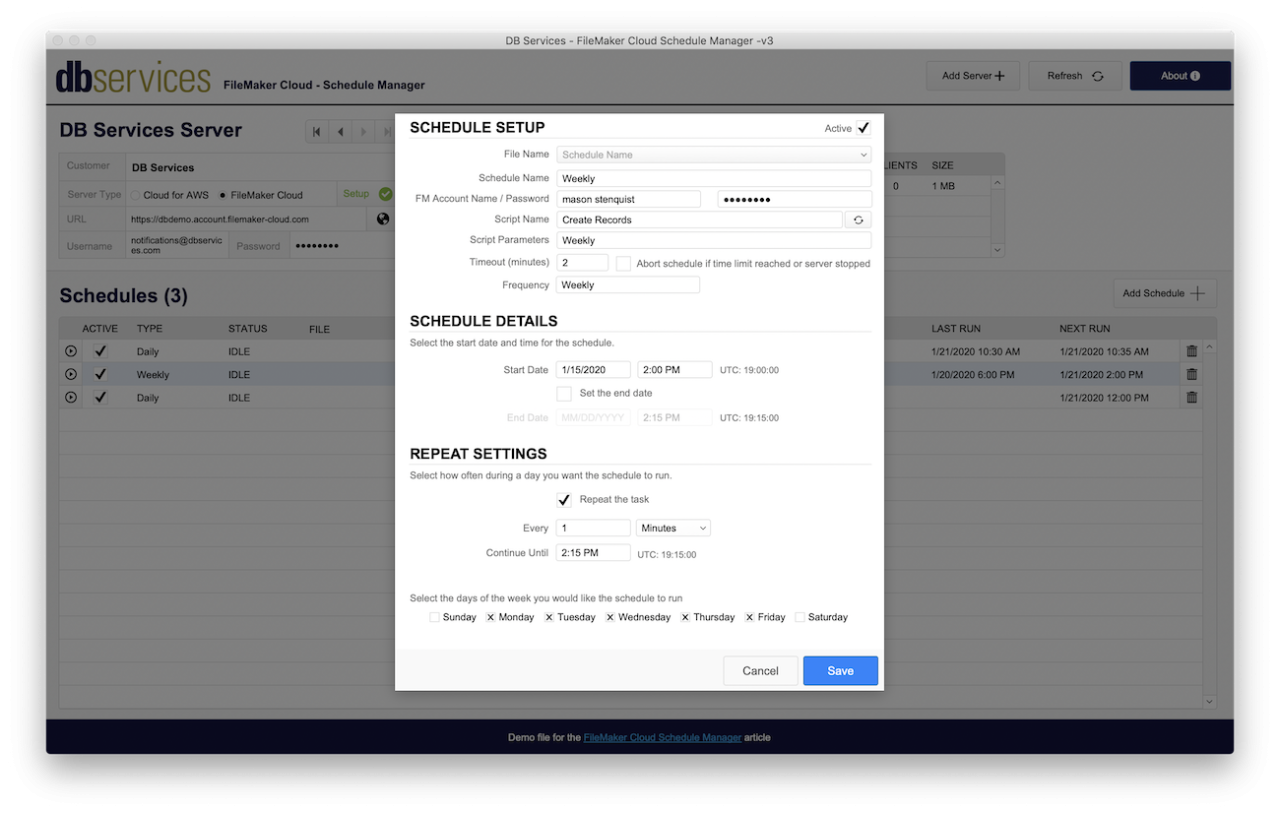Check Set the end date

[x=564, y=393]
